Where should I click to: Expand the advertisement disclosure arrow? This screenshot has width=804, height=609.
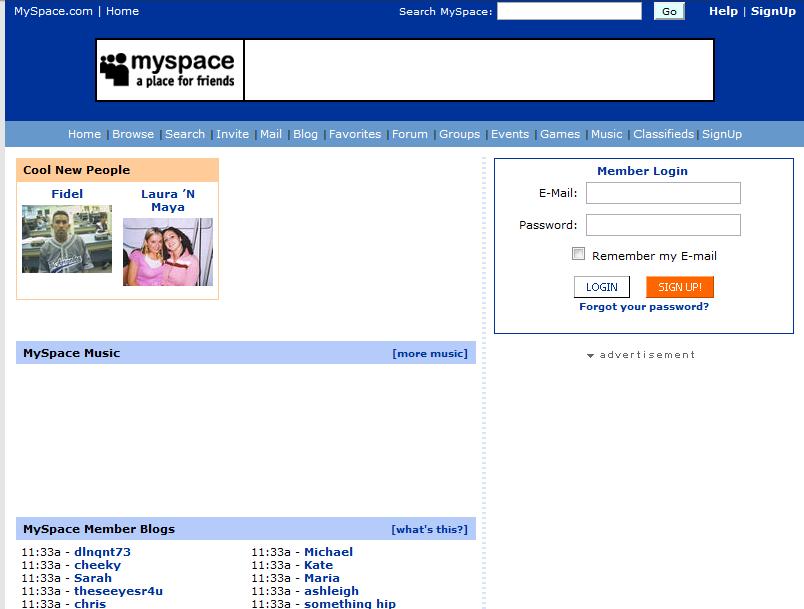pos(590,355)
